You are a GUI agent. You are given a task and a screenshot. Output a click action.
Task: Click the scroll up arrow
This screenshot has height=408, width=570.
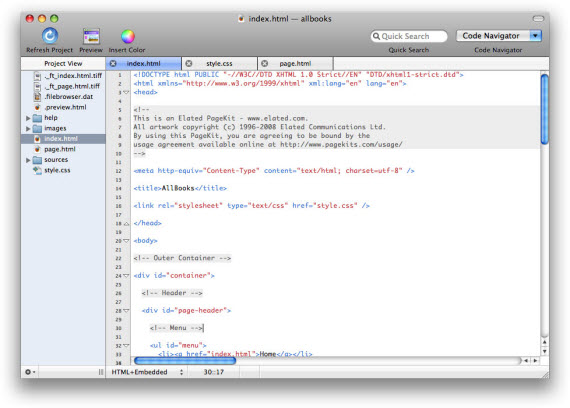(544, 342)
